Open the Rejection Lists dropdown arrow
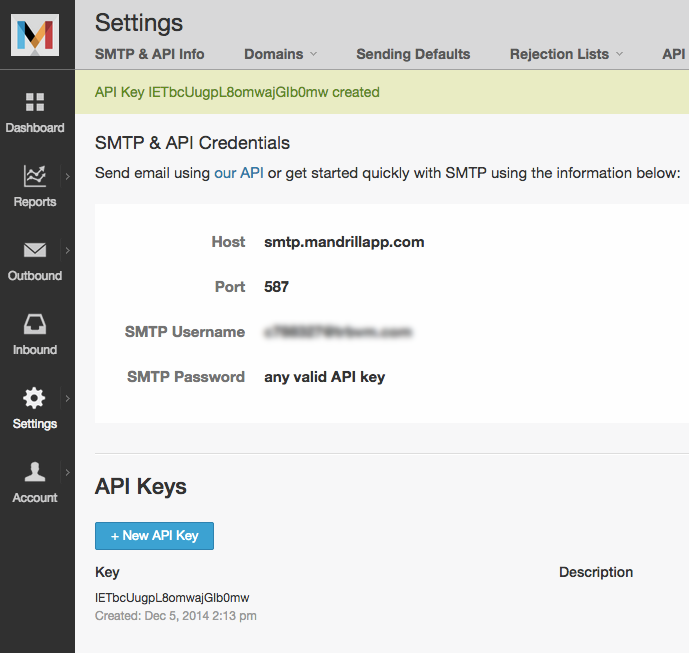The image size is (689, 653). 619,54
